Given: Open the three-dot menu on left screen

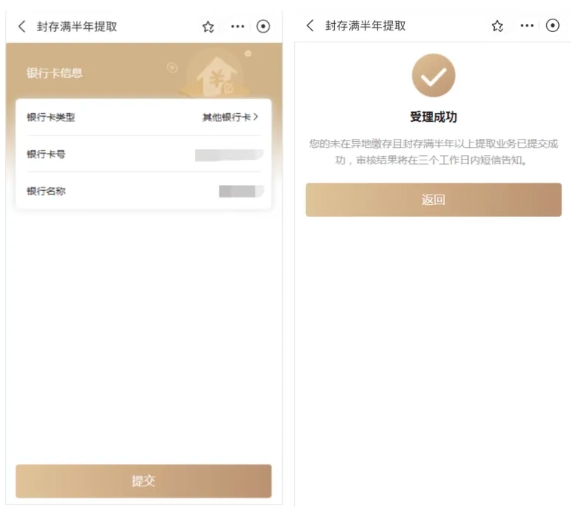Looking at the screenshot, I should click(237, 26).
